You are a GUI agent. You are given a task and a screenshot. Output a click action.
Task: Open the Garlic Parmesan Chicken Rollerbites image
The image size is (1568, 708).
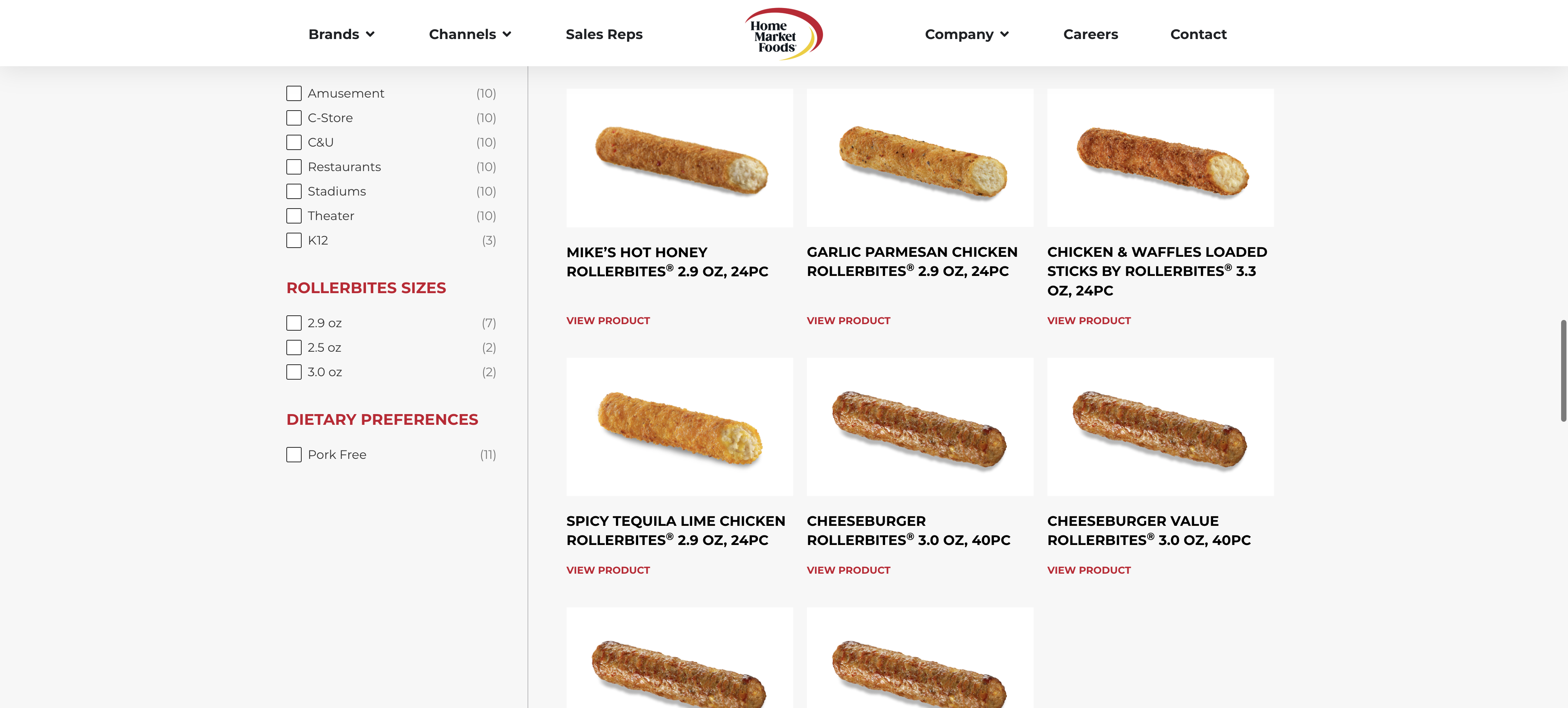(x=919, y=158)
